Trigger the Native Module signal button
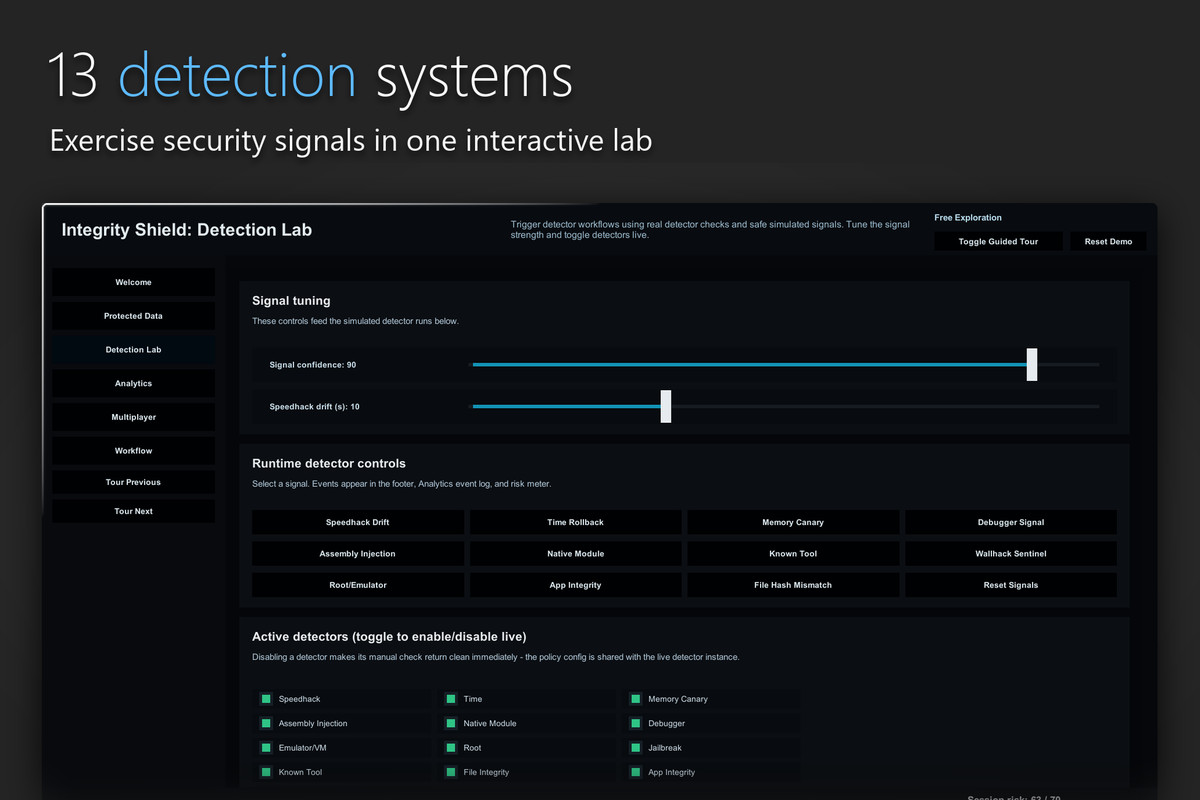 point(575,554)
